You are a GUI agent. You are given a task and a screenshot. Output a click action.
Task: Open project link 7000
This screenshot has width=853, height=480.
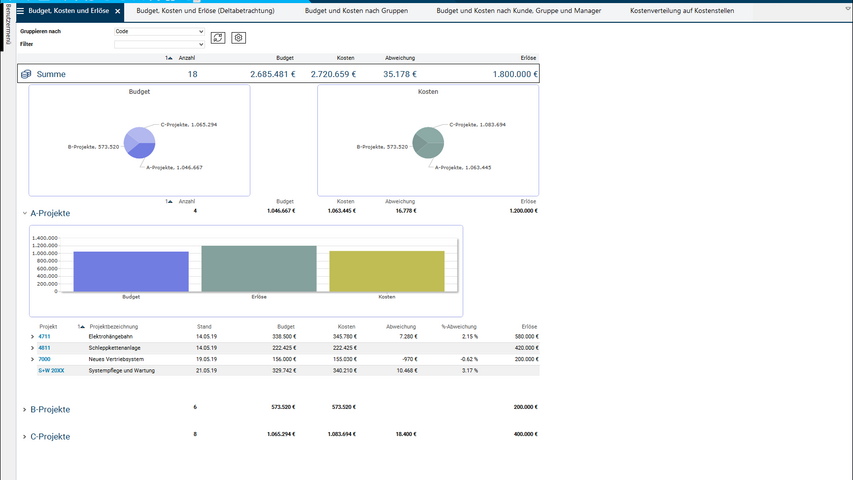44,359
